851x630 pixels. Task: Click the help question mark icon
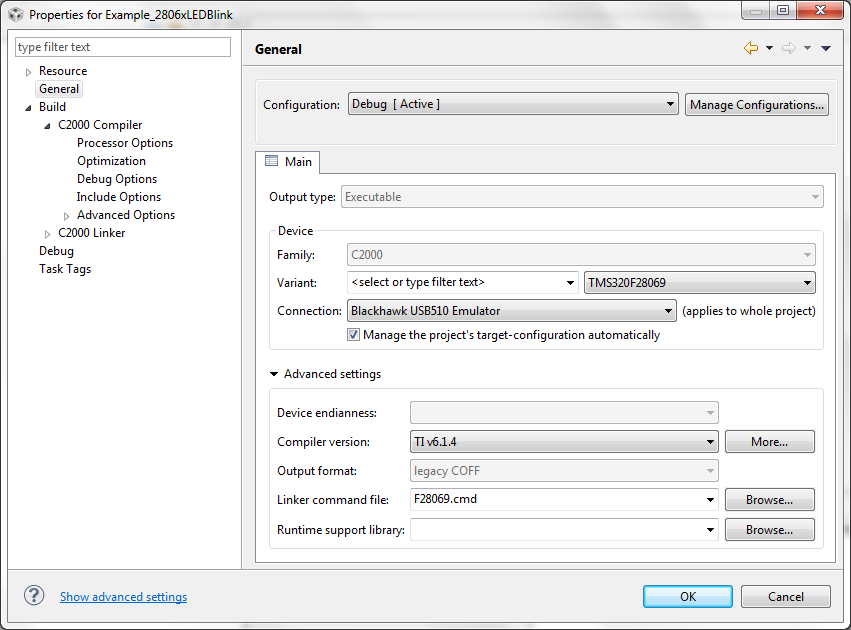[x=34, y=596]
